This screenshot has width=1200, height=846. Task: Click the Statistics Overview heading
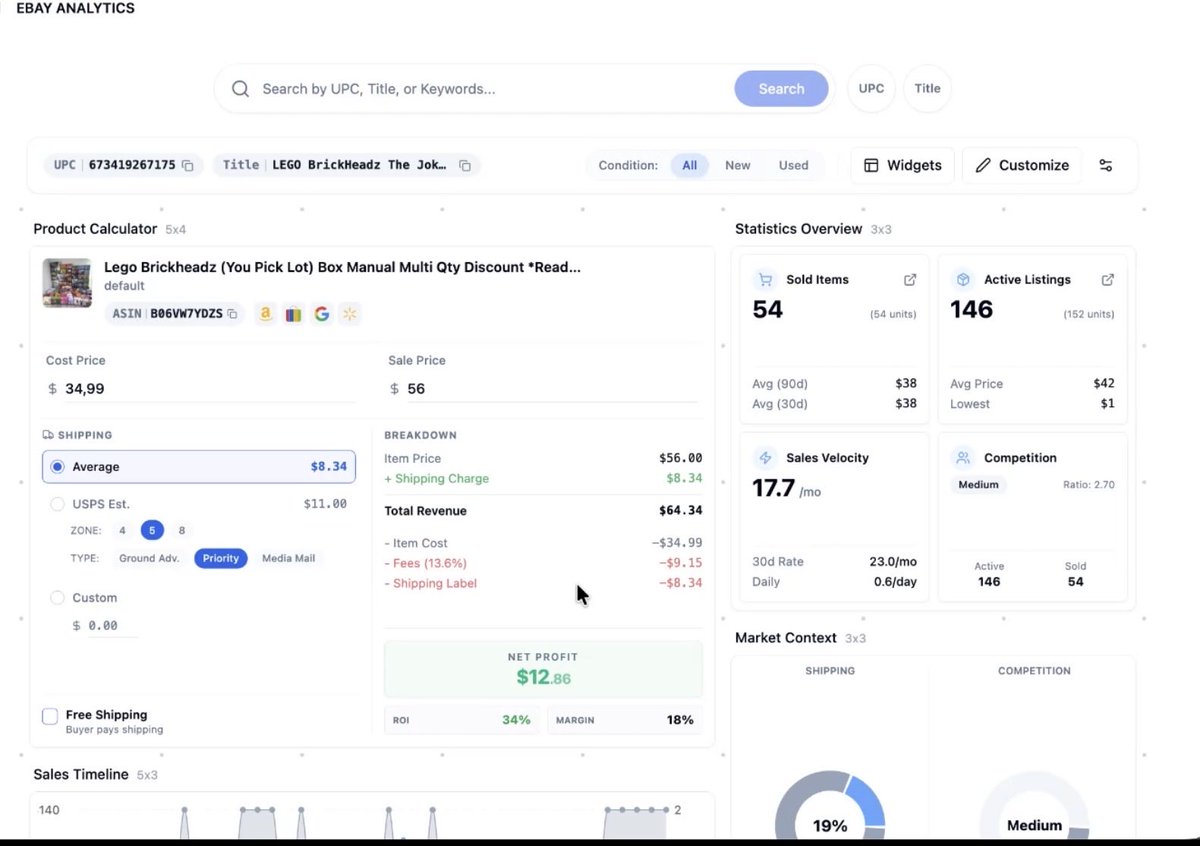tap(798, 229)
